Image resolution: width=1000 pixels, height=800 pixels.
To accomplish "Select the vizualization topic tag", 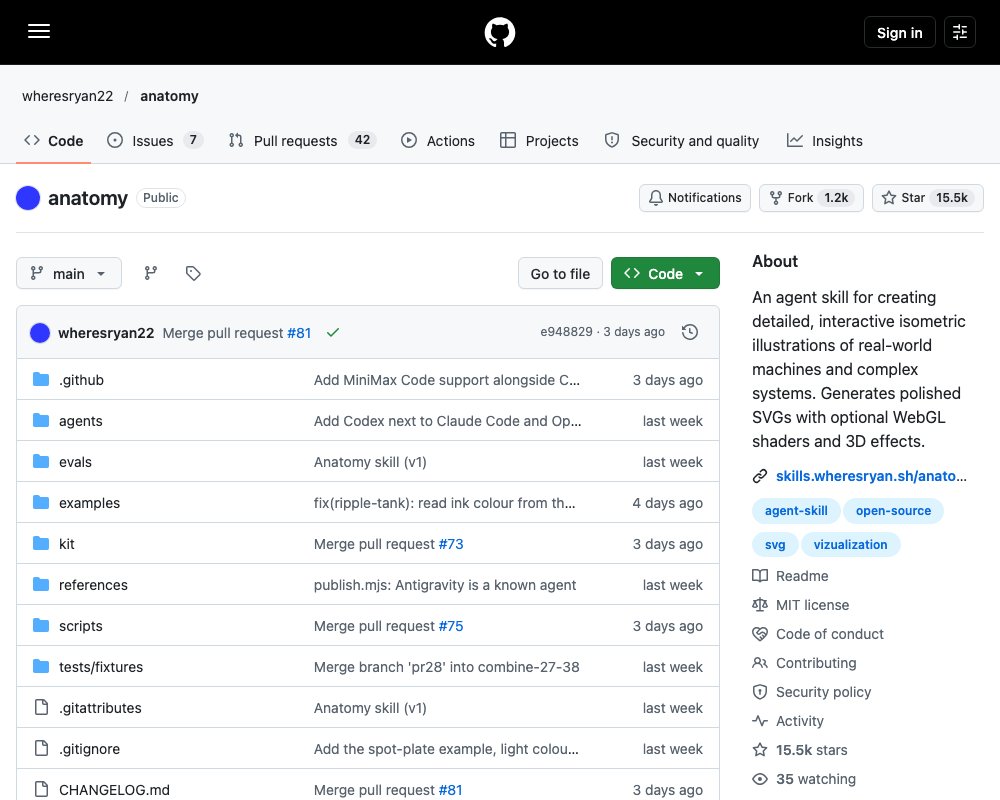I will (x=850, y=544).
